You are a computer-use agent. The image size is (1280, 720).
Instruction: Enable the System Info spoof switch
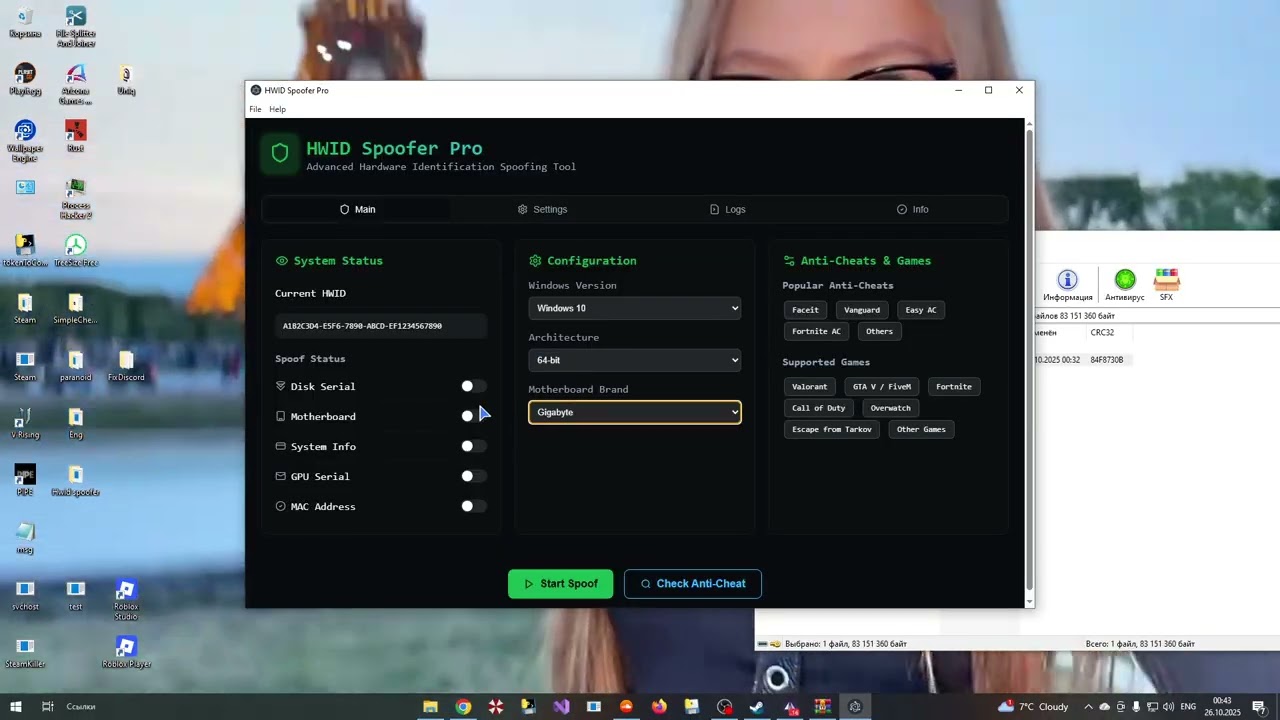pos(473,446)
